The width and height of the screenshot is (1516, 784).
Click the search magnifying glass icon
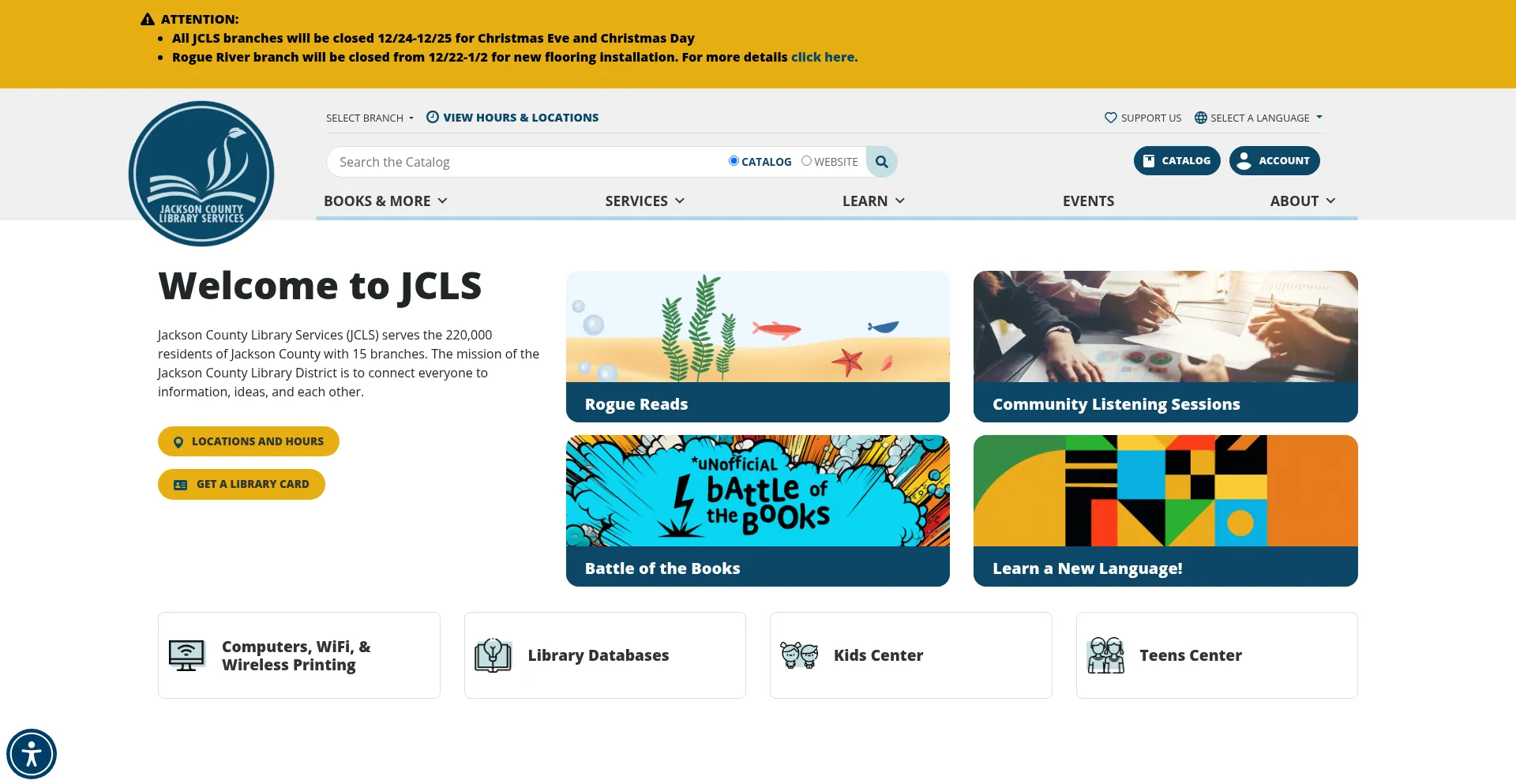(882, 161)
